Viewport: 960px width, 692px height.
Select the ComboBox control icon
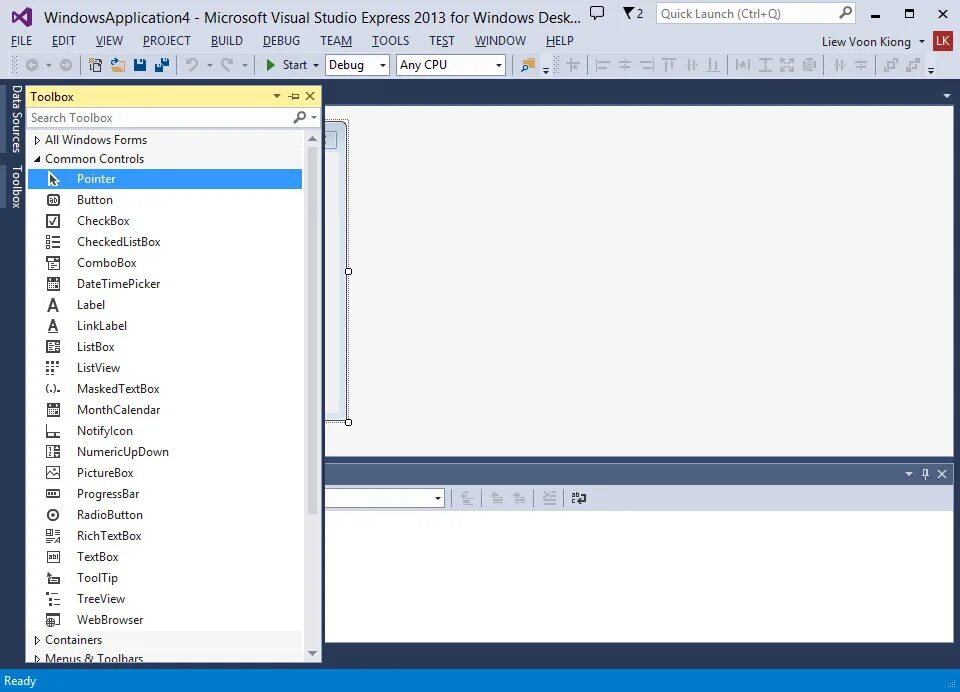point(53,263)
